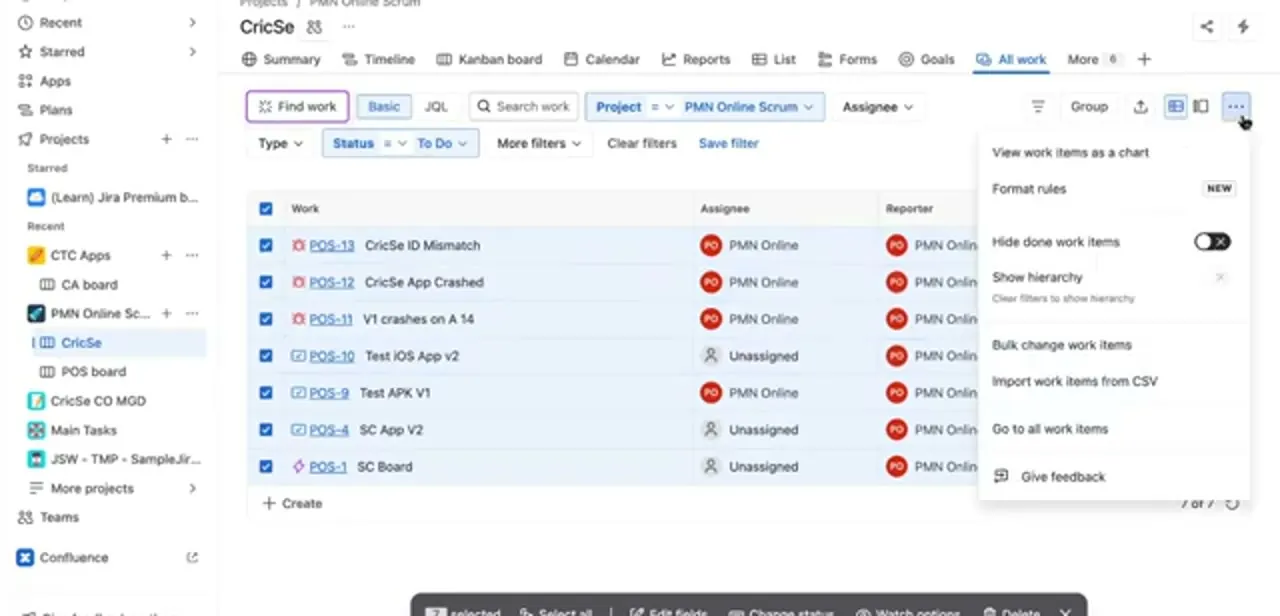Click Create below the work list
The height and width of the screenshot is (616, 1280).
[292, 503]
